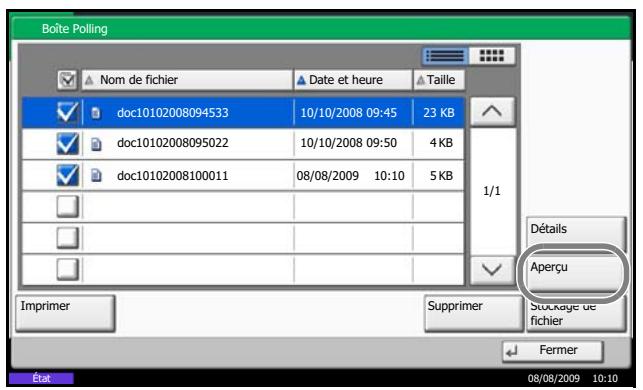Click document icon of doc10102008094533

[96, 113]
